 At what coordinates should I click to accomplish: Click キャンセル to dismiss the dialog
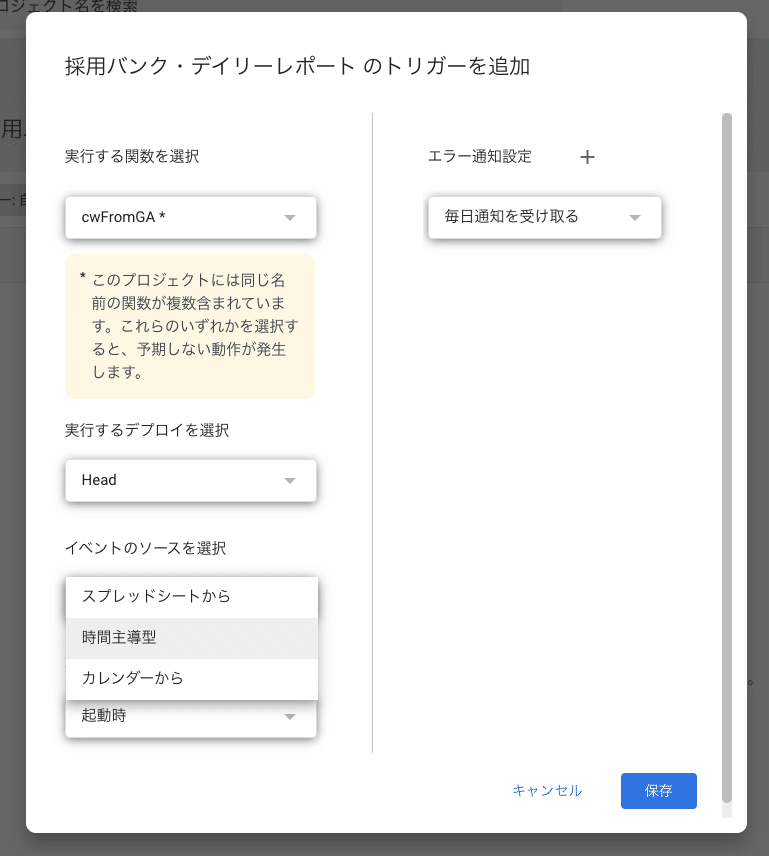coord(547,790)
